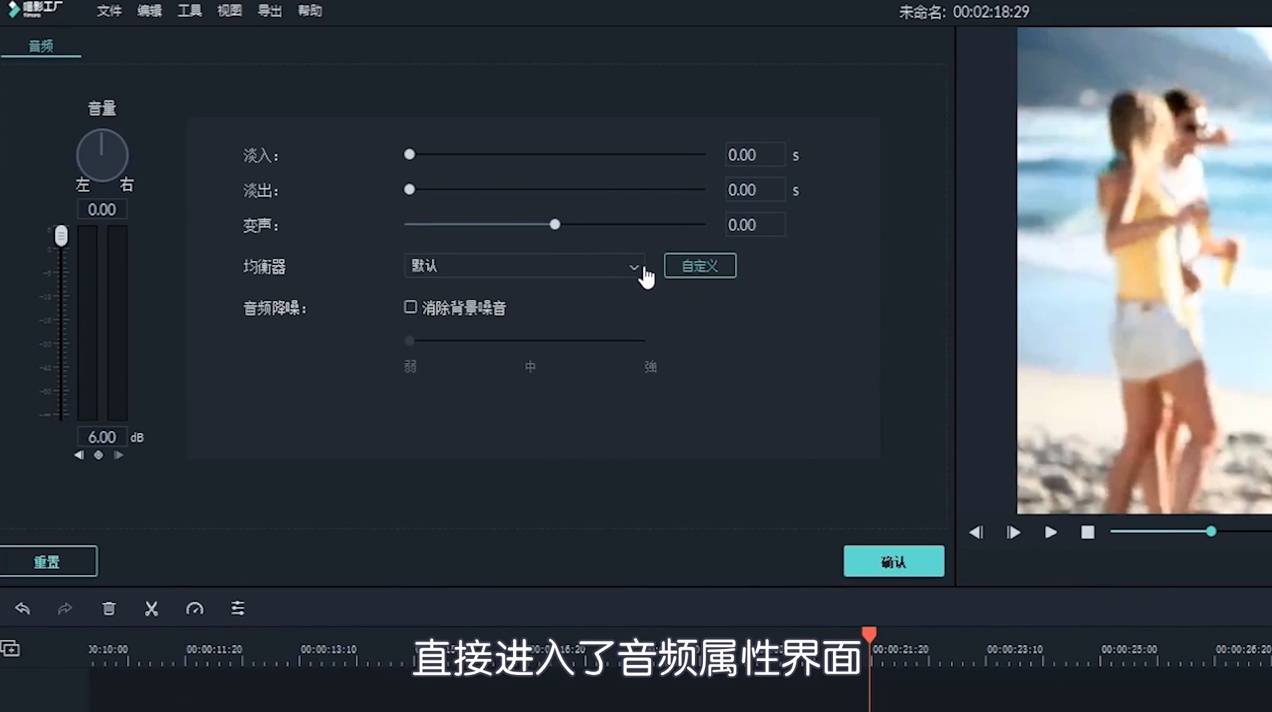
Task: Open the speed control (speedometer) icon
Action: [194, 608]
